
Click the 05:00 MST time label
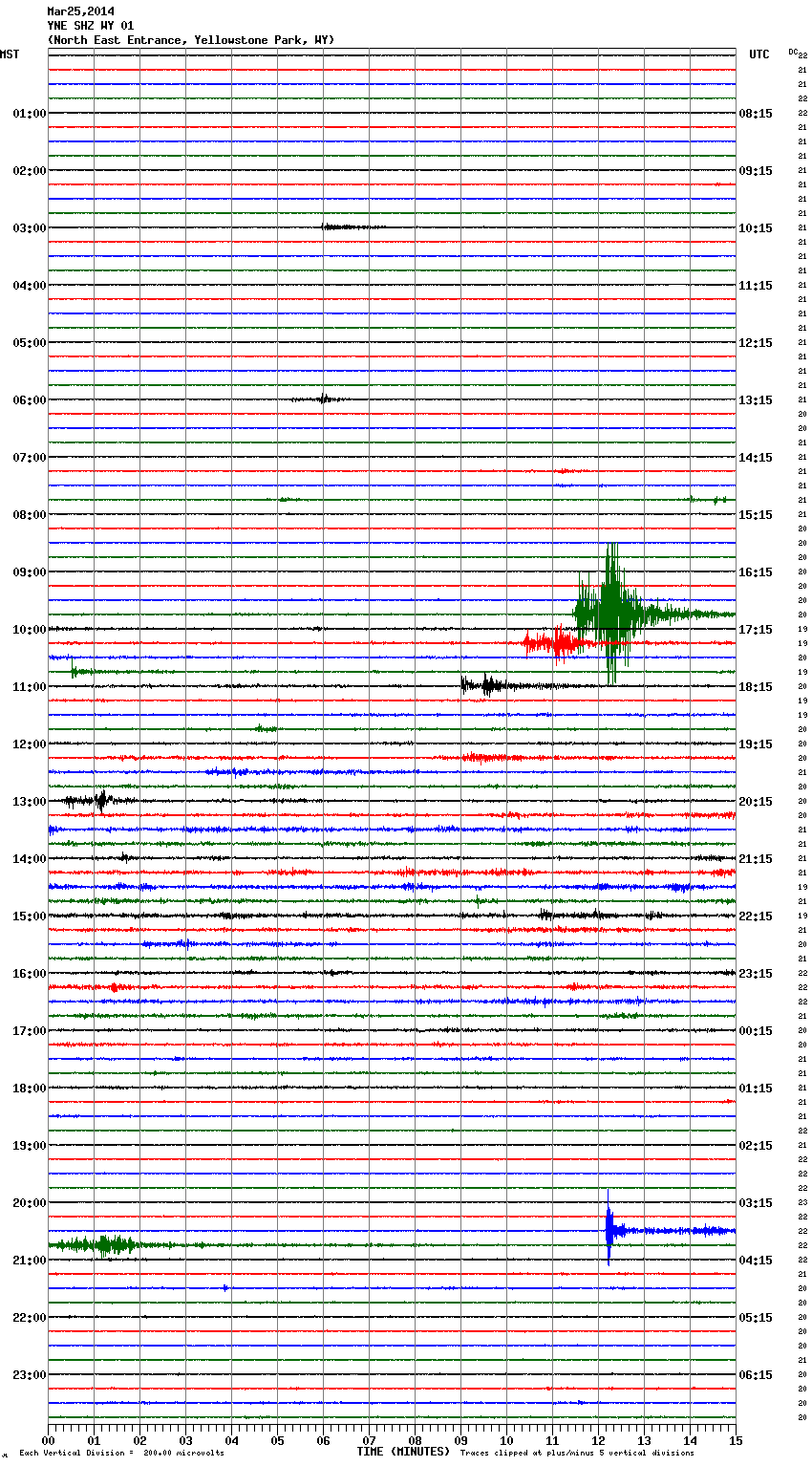[x=30, y=343]
